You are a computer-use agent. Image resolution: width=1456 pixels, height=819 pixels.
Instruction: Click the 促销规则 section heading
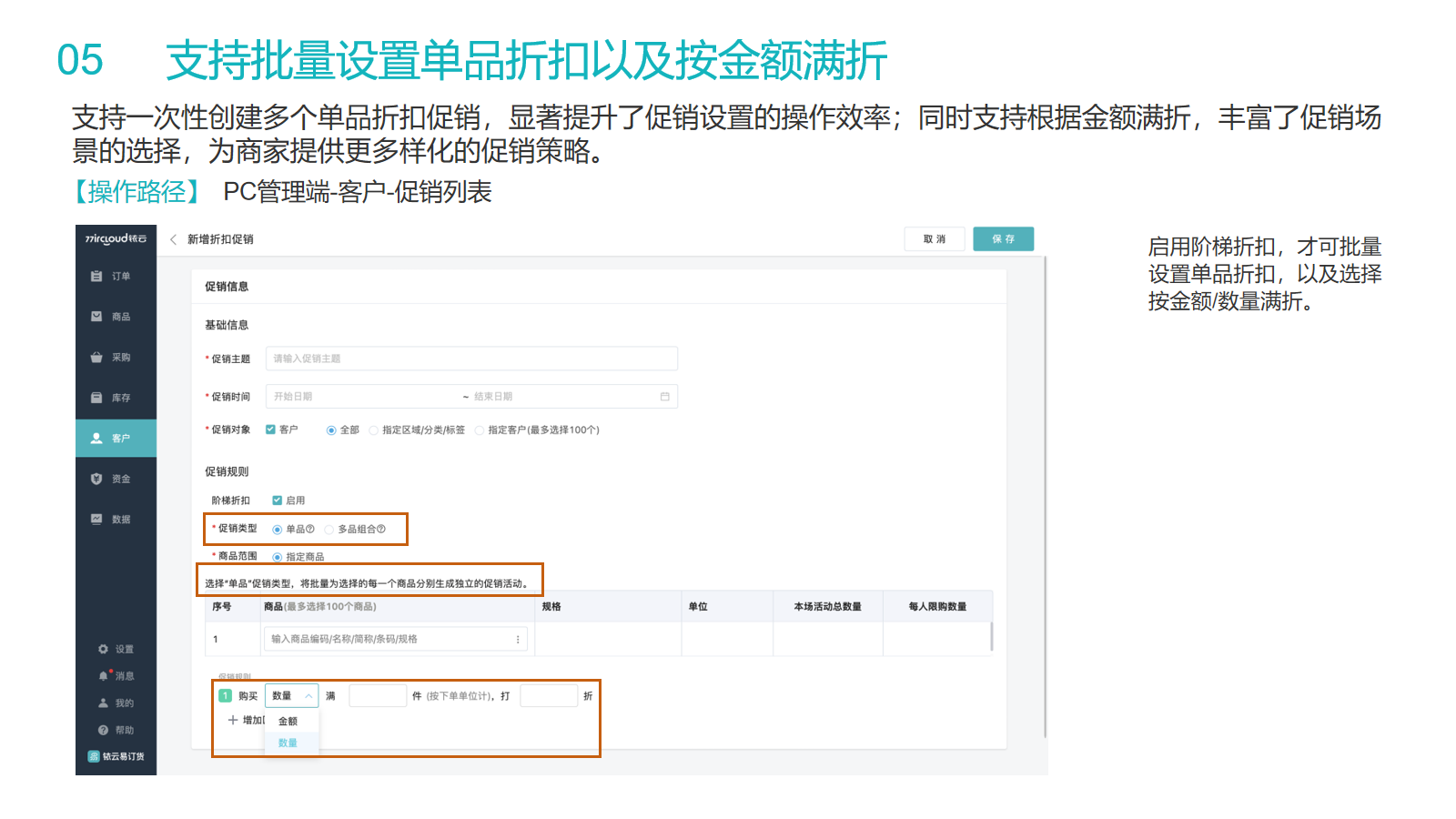pos(227,471)
